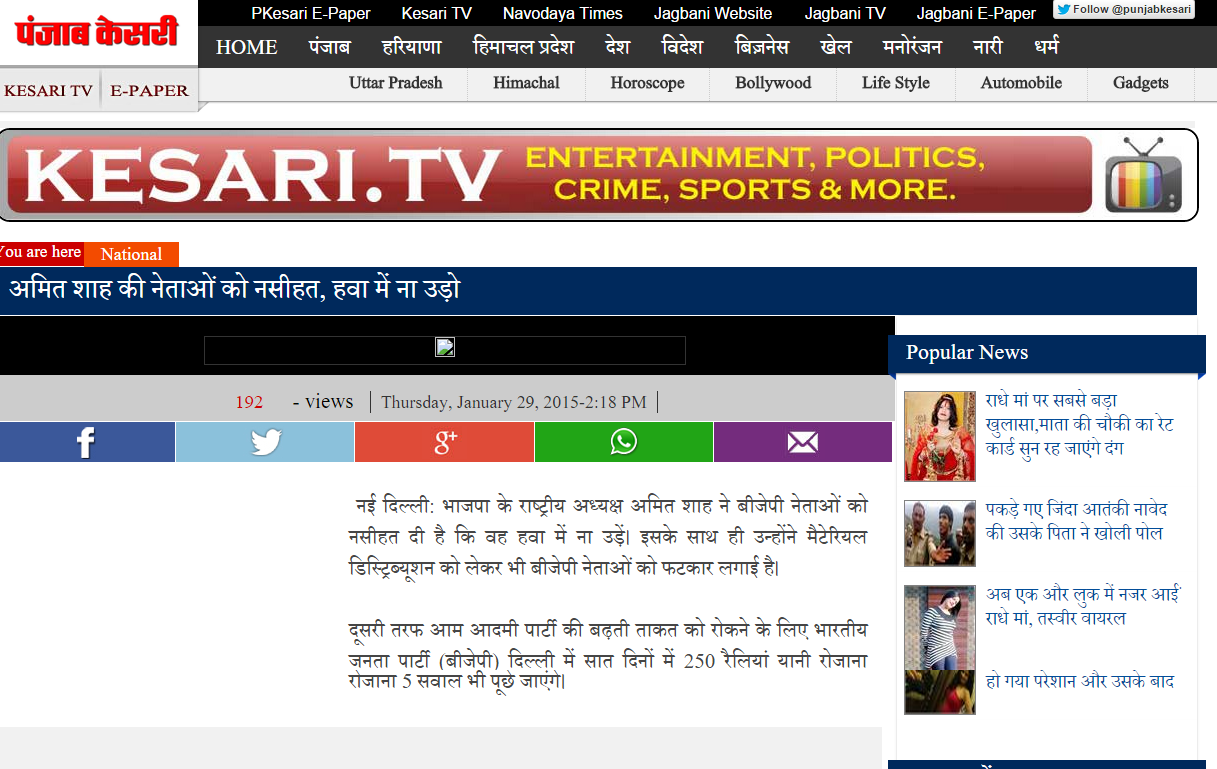Share the article on Twitter
The height and width of the screenshot is (769, 1217).
265,442
